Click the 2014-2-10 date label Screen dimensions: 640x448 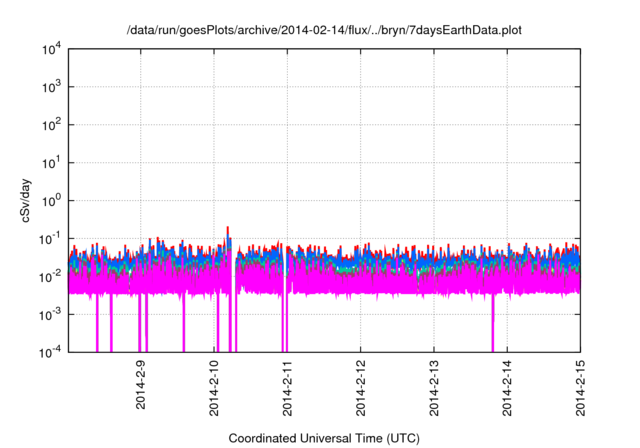coord(214,388)
